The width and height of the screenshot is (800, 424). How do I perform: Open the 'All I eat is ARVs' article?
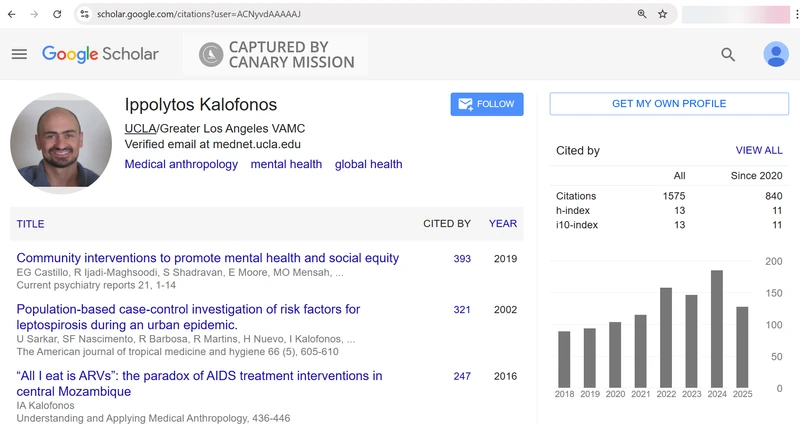(x=199, y=384)
